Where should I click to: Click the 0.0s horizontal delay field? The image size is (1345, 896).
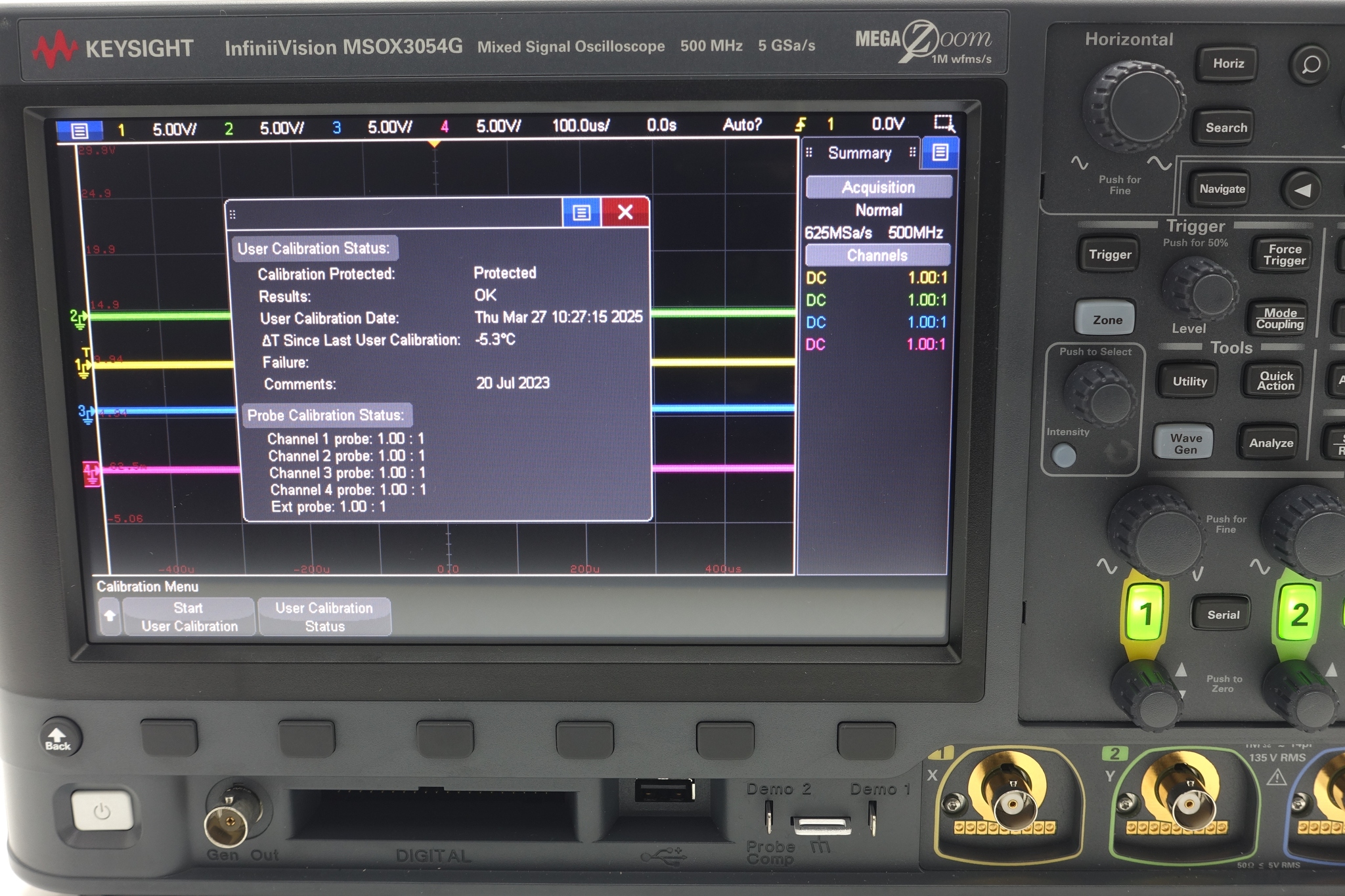662,125
